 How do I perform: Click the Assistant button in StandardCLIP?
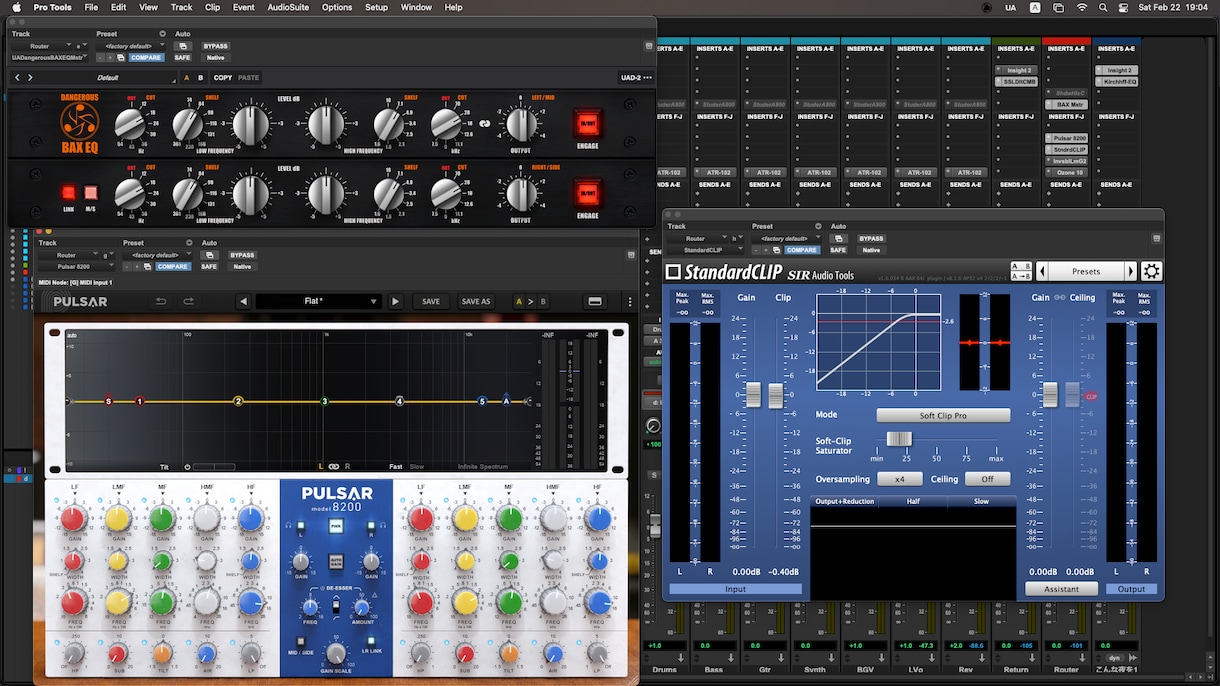[1061, 589]
